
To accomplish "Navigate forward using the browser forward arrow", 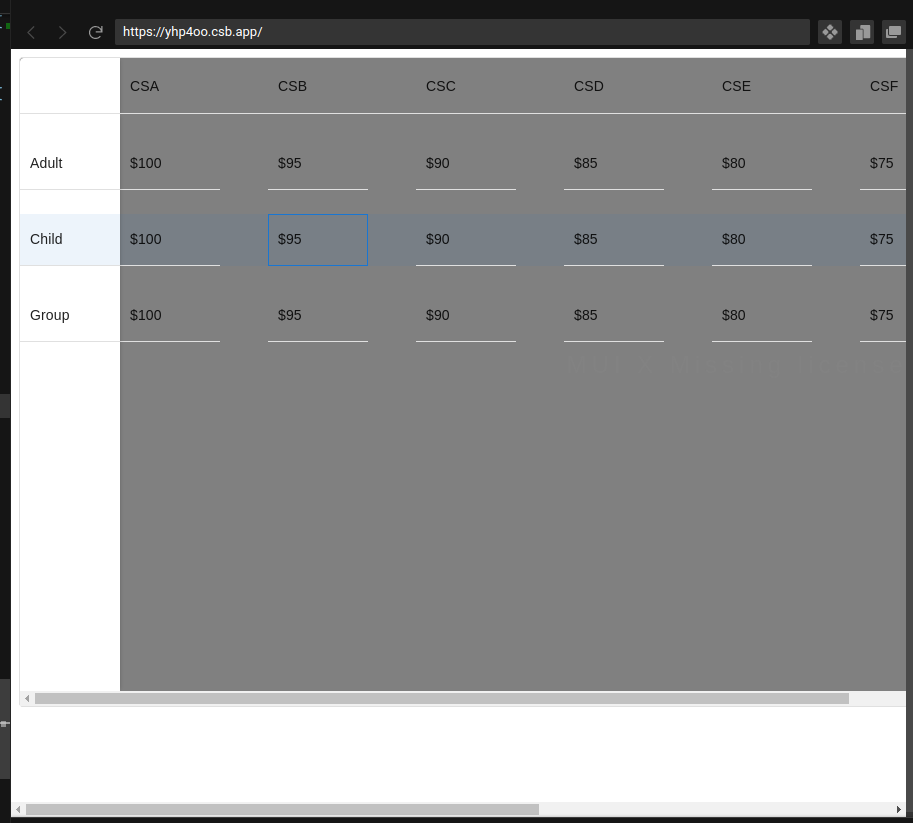I will point(62,31).
